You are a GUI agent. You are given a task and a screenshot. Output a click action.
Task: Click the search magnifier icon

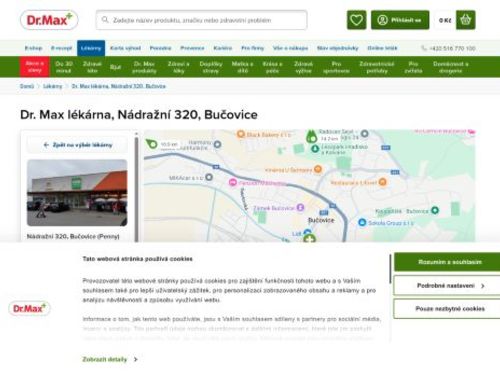[x=105, y=20]
